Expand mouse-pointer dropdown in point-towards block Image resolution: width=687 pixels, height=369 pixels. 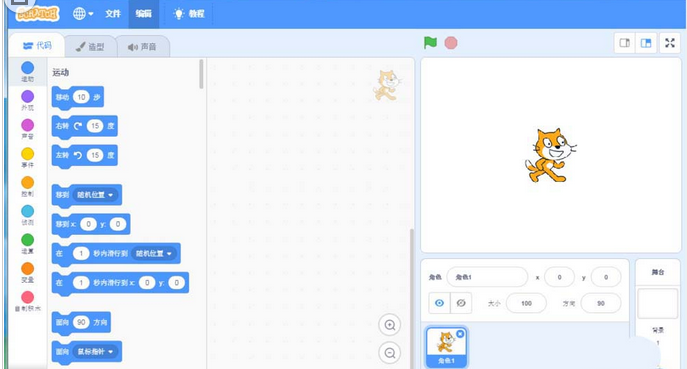pos(95,351)
